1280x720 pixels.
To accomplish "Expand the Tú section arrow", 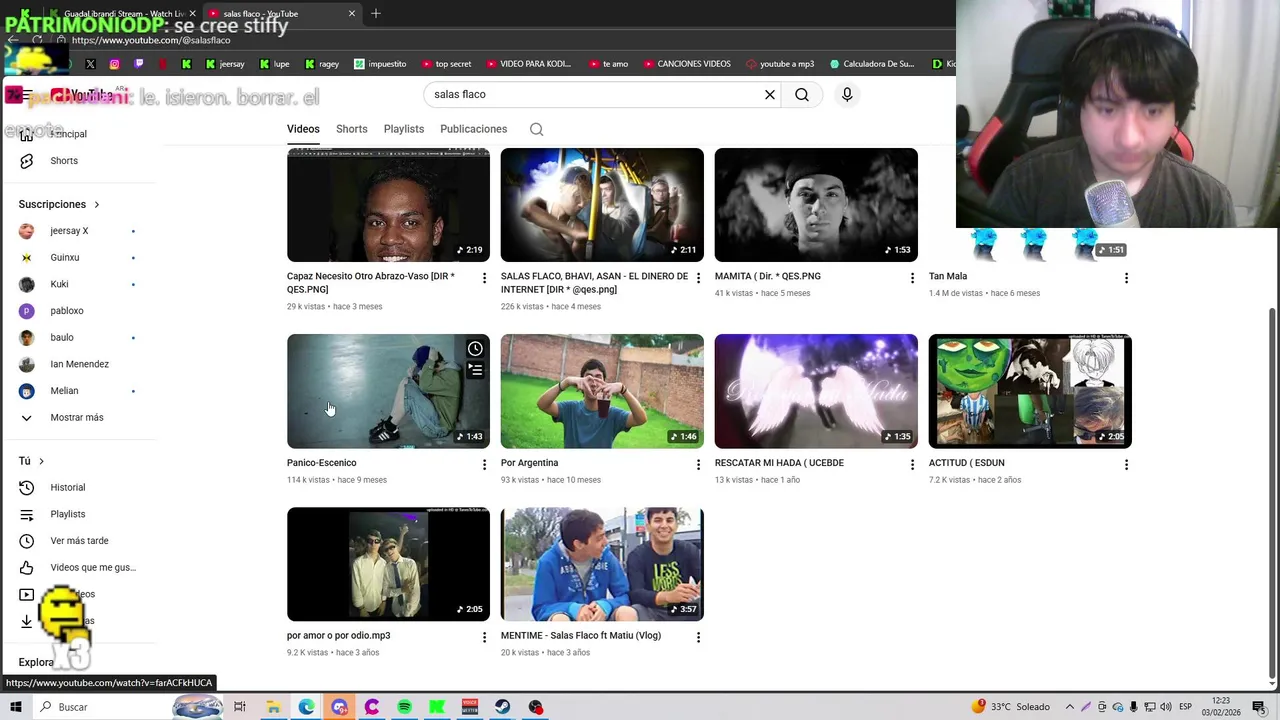I will point(41,461).
